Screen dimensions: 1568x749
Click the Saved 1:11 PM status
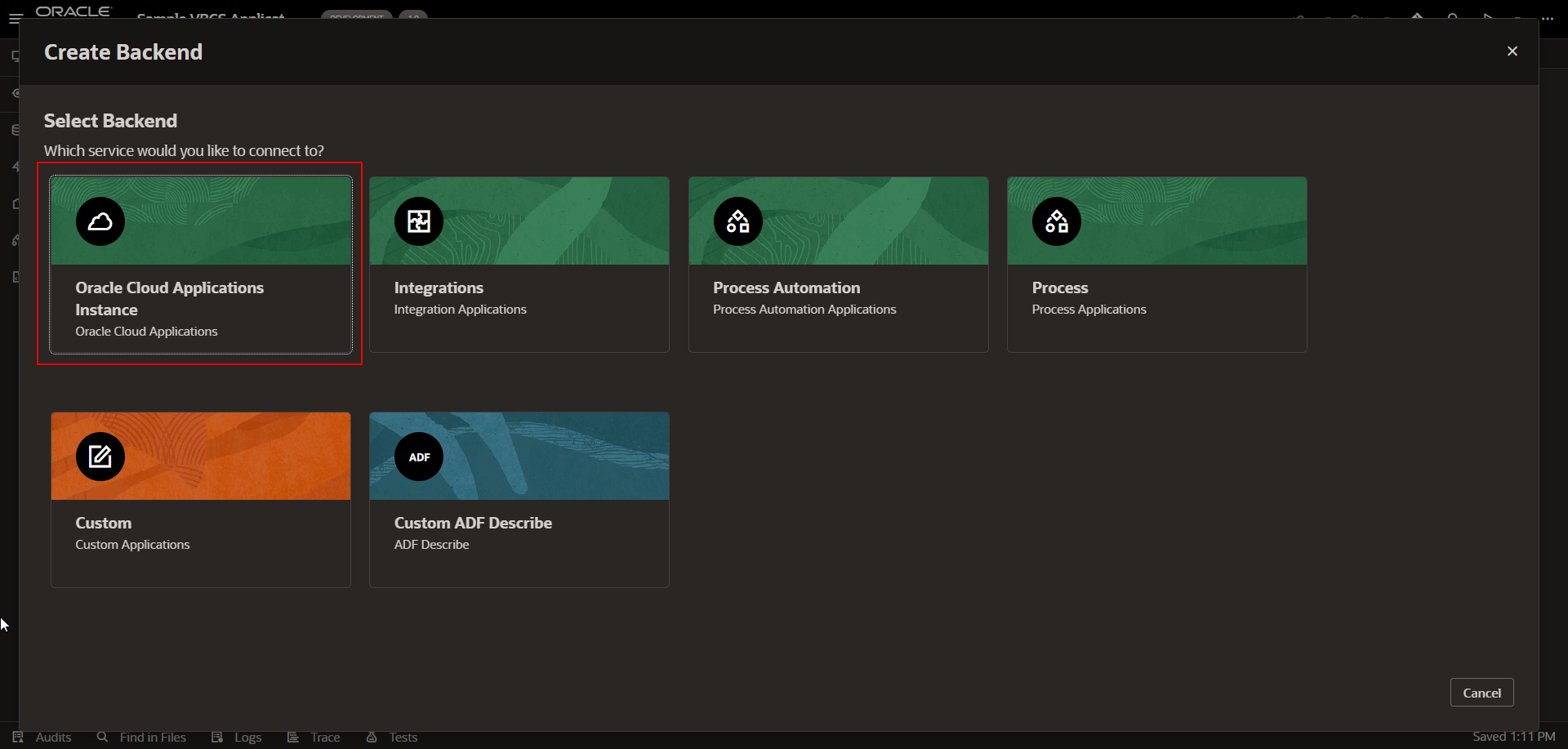tap(1513, 737)
